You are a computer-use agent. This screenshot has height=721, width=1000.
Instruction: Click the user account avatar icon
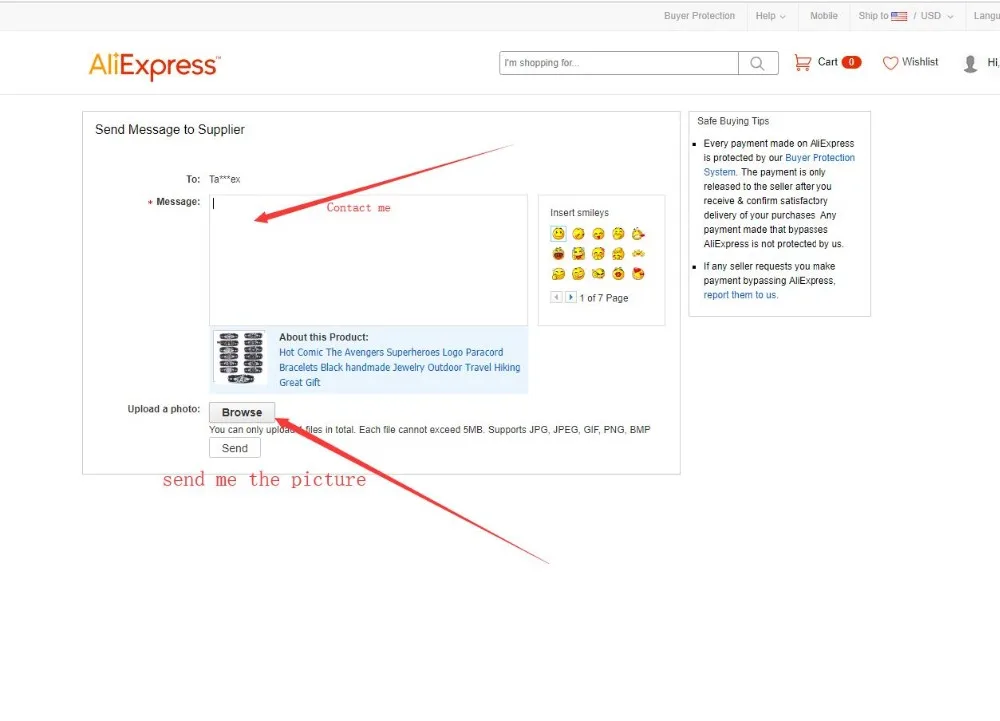[x=970, y=63]
